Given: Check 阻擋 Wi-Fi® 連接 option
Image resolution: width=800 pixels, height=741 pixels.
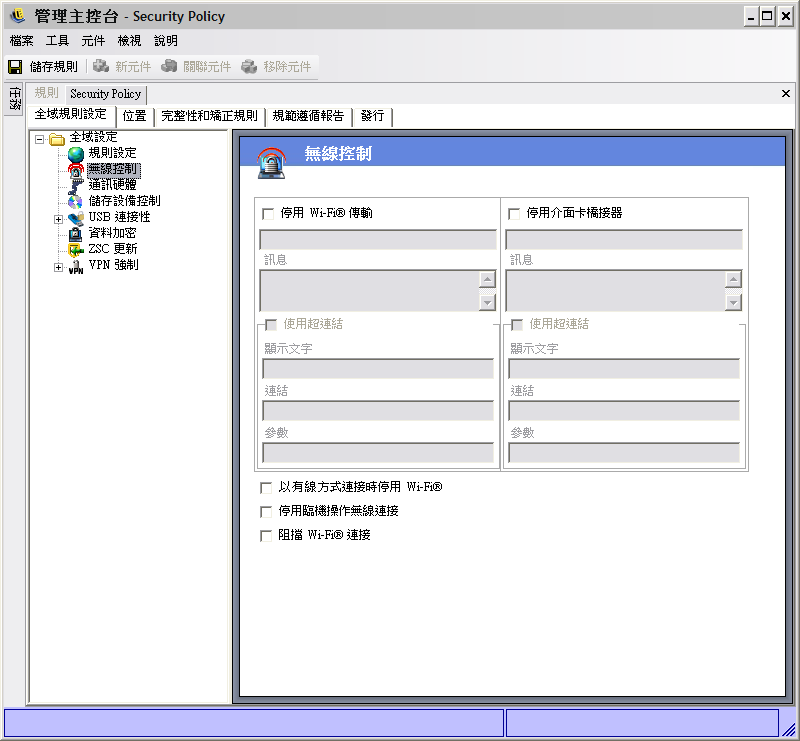Looking at the screenshot, I should pos(266,535).
